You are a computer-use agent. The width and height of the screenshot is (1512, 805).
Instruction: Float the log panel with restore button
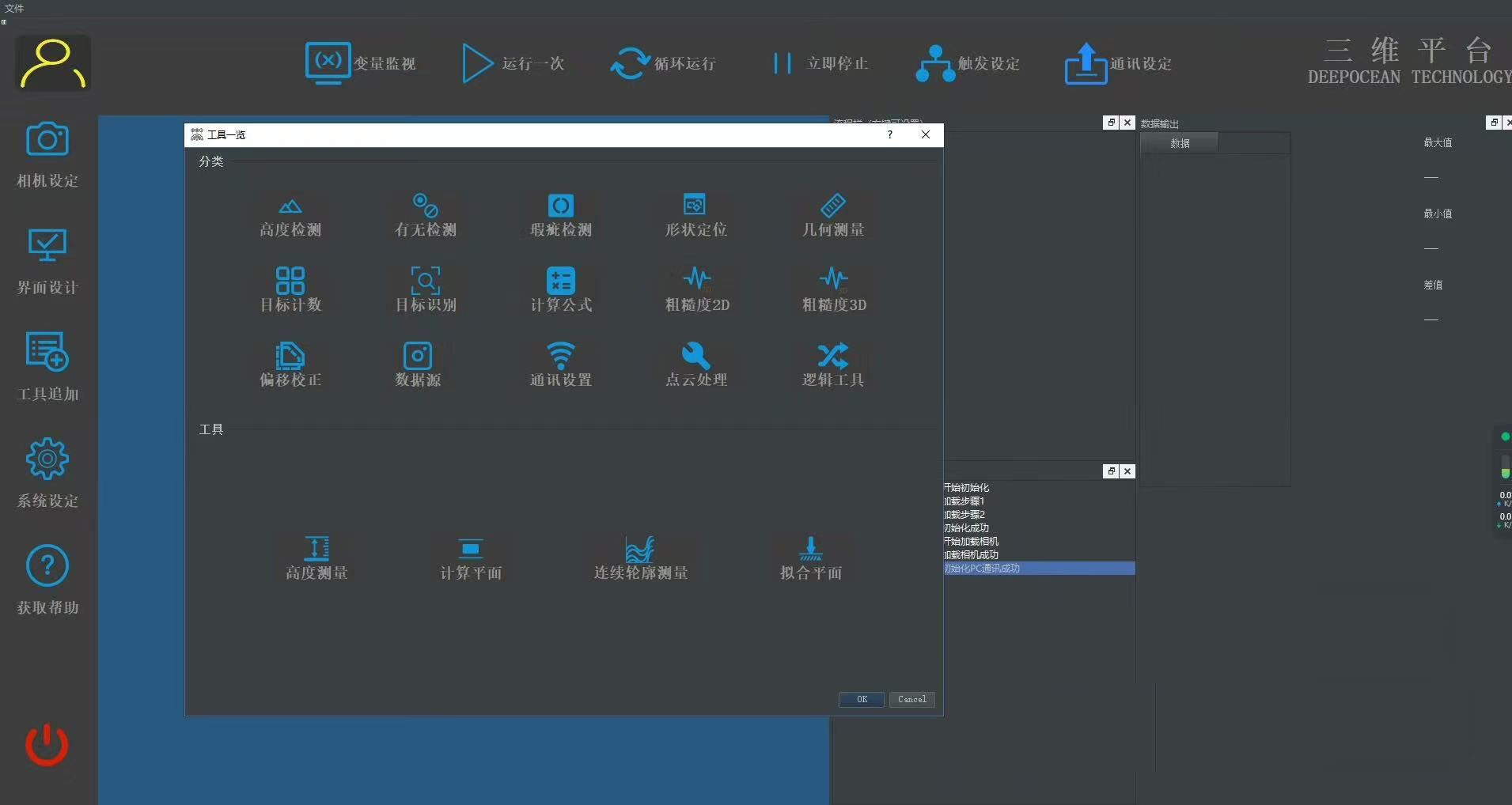coord(1111,471)
